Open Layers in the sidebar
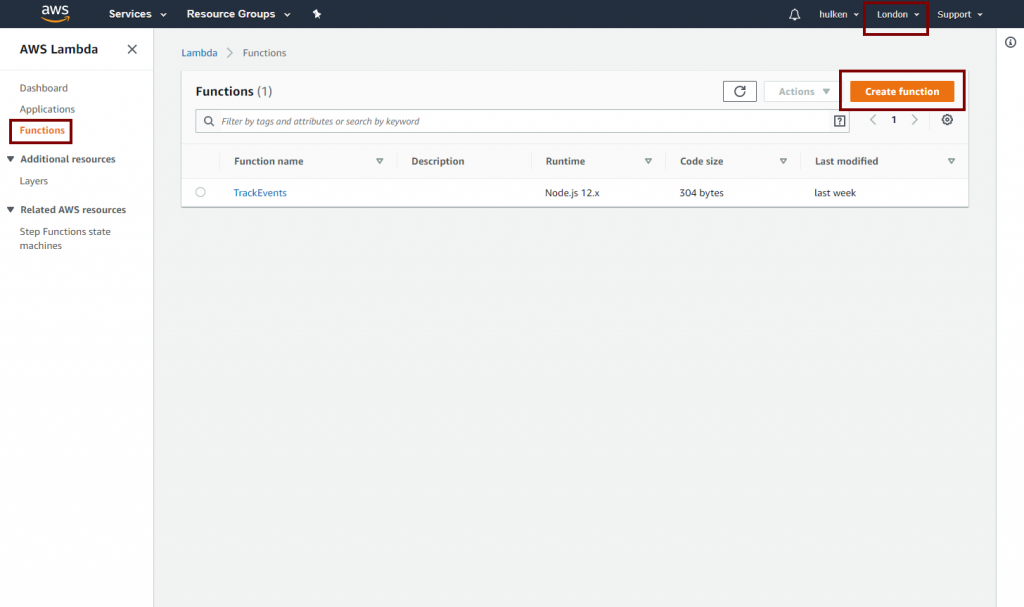The height and width of the screenshot is (607, 1024). pos(34,181)
